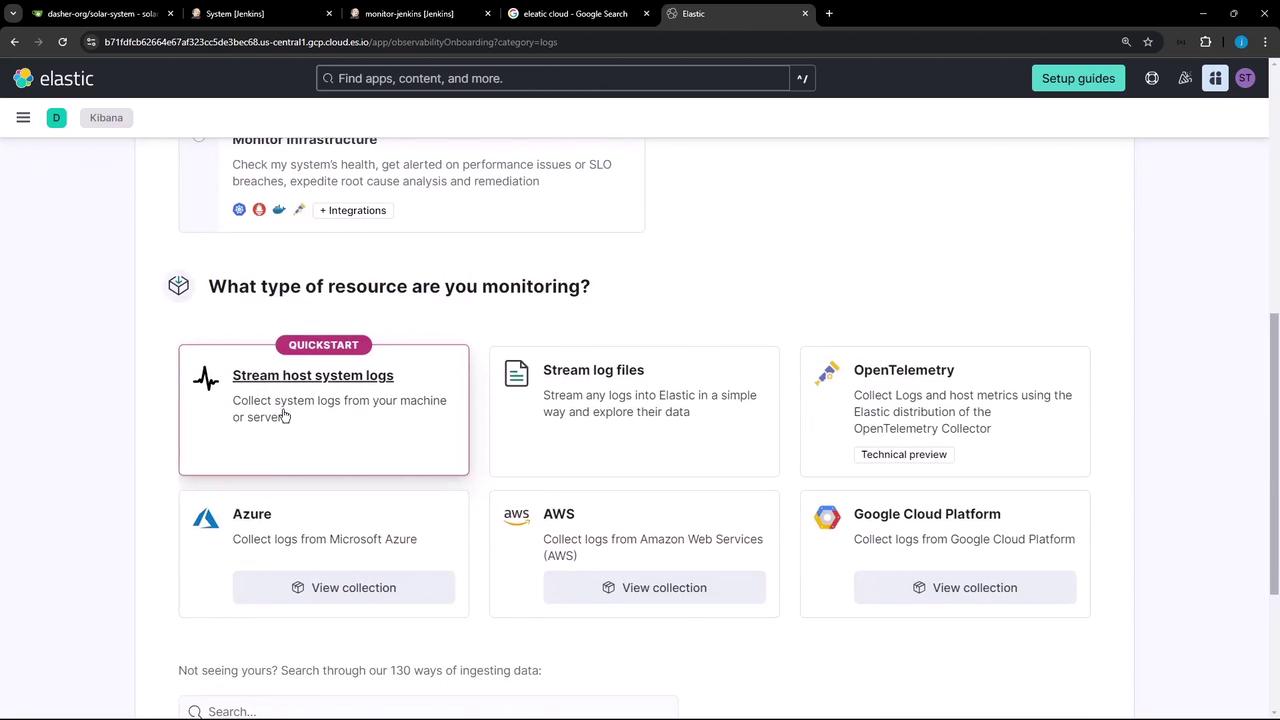This screenshot has height=720, width=1280.
Task: Click the OpenTelemetry telescope icon under Monitor Infrastructure
Action: [299, 210]
